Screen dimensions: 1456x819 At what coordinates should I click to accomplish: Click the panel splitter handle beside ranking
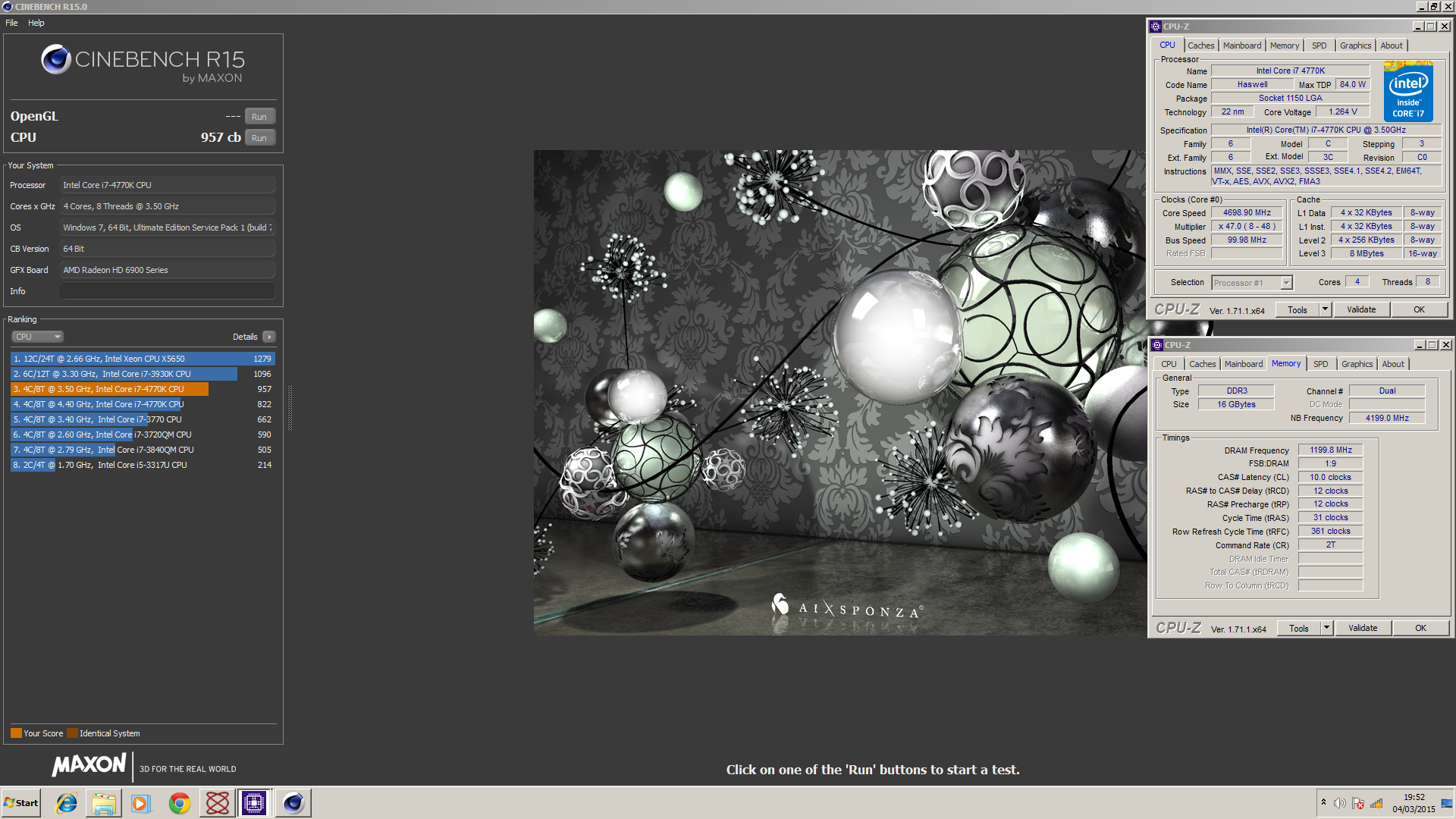coord(290,406)
